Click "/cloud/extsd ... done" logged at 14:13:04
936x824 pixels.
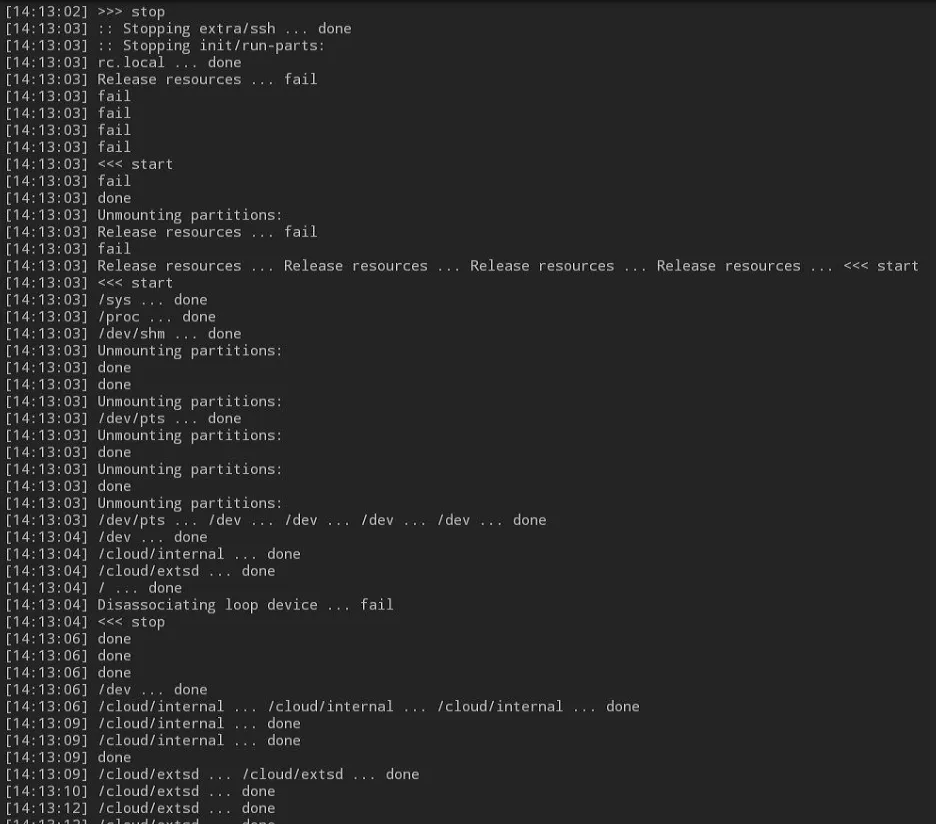click(x=186, y=571)
